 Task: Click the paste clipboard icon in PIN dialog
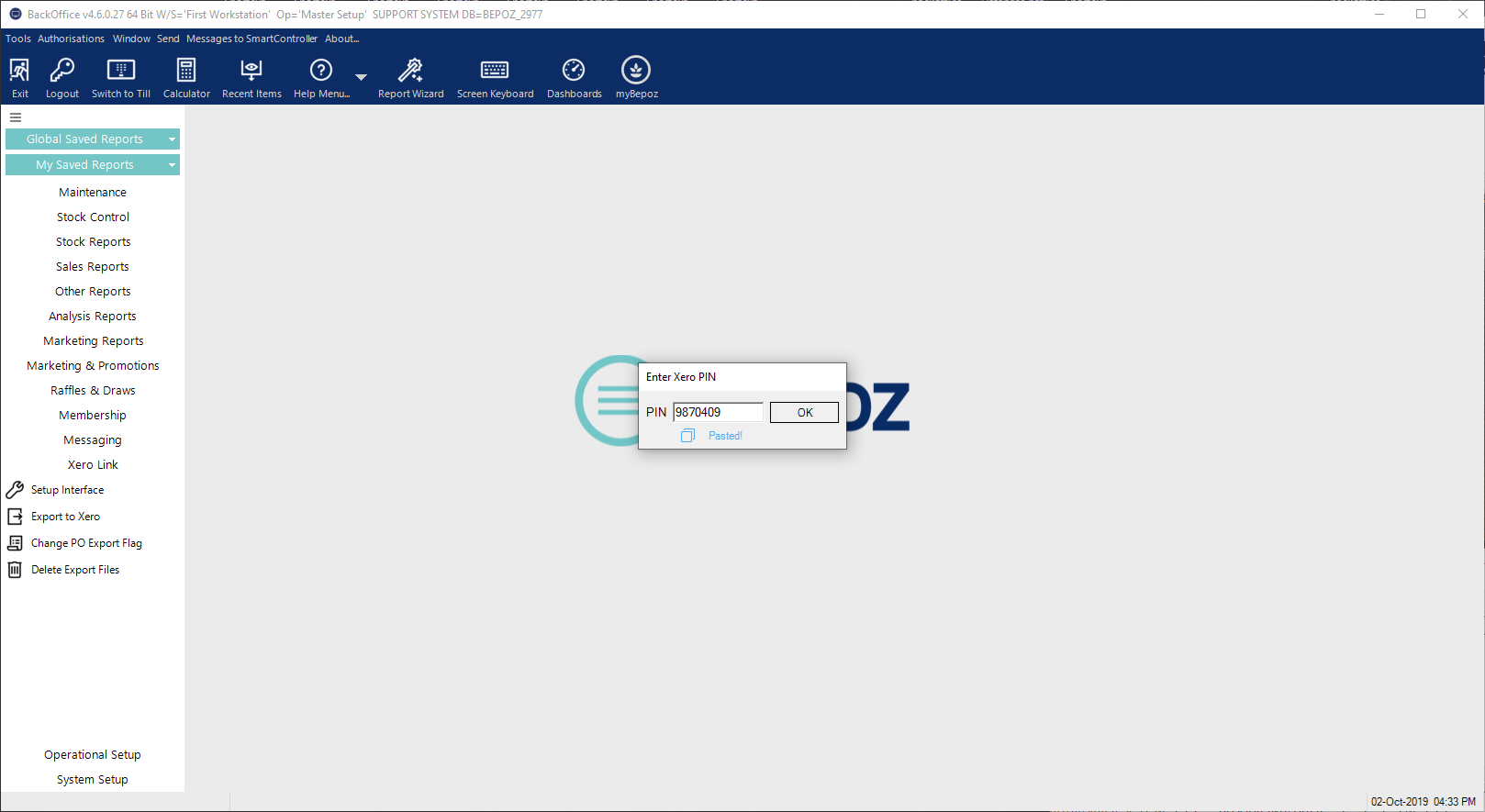[x=687, y=436]
